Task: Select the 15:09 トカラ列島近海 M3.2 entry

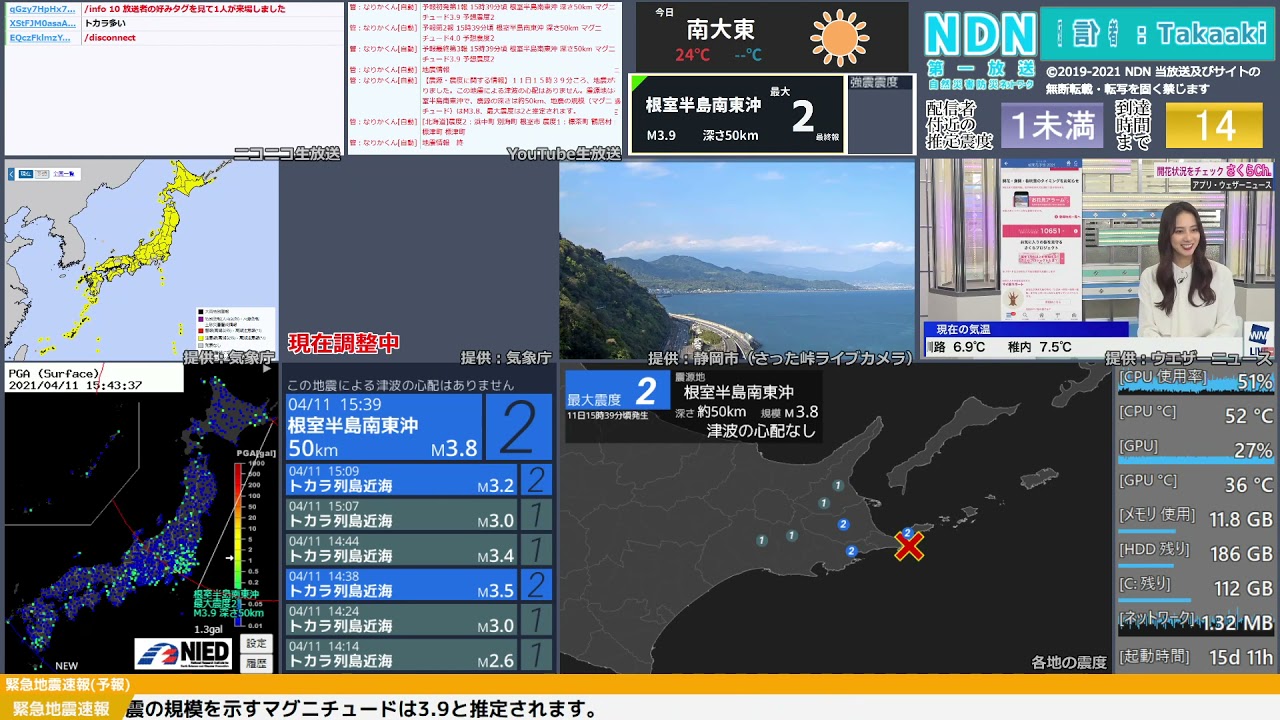Action: pyautogui.click(x=402, y=480)
